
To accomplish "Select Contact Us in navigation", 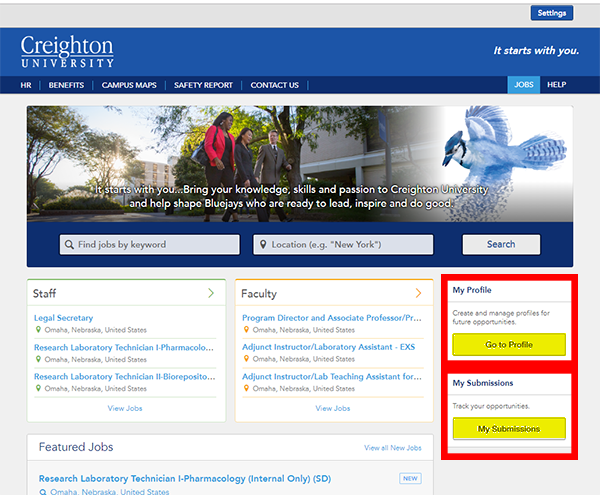I will coord(274,85).
